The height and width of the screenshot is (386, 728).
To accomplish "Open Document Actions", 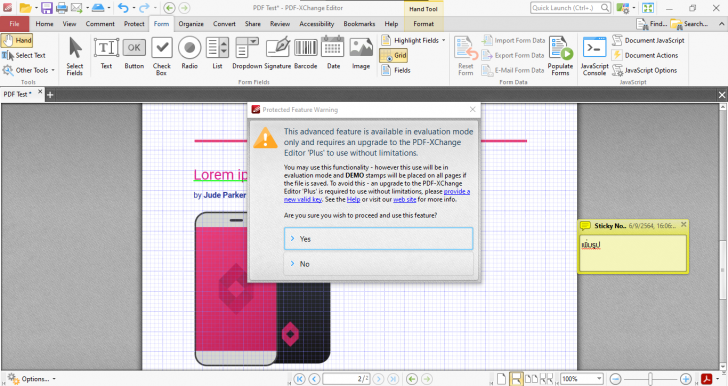I will coord(645,55).
